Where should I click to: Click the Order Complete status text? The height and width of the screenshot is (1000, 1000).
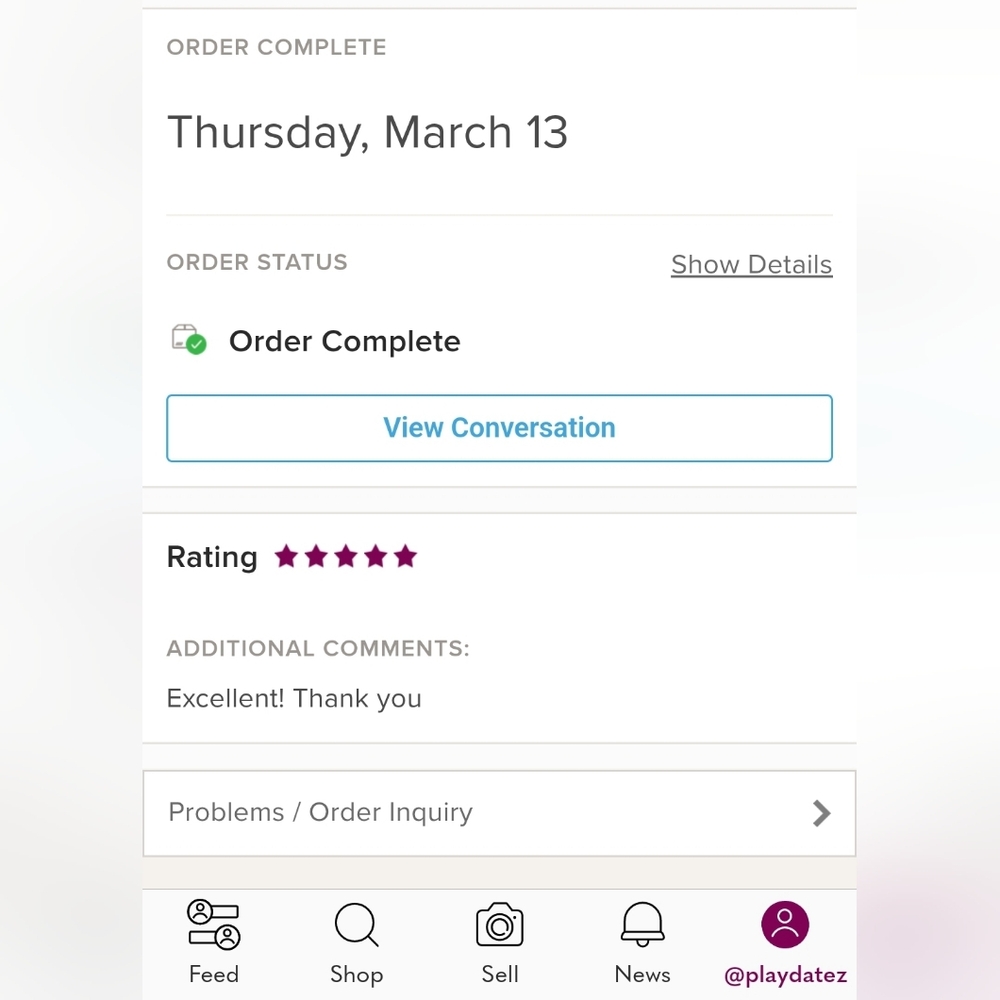click(x=344, y=341)
